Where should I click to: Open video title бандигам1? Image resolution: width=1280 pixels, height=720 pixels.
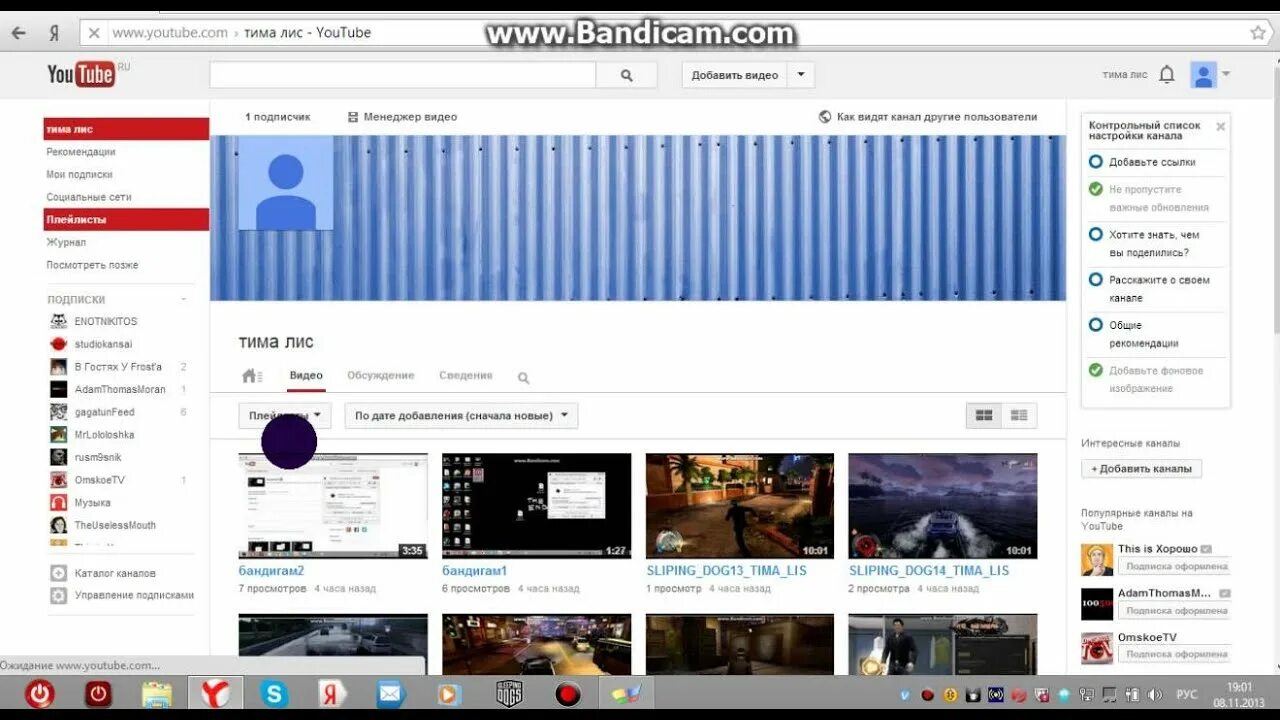[475, 571]
